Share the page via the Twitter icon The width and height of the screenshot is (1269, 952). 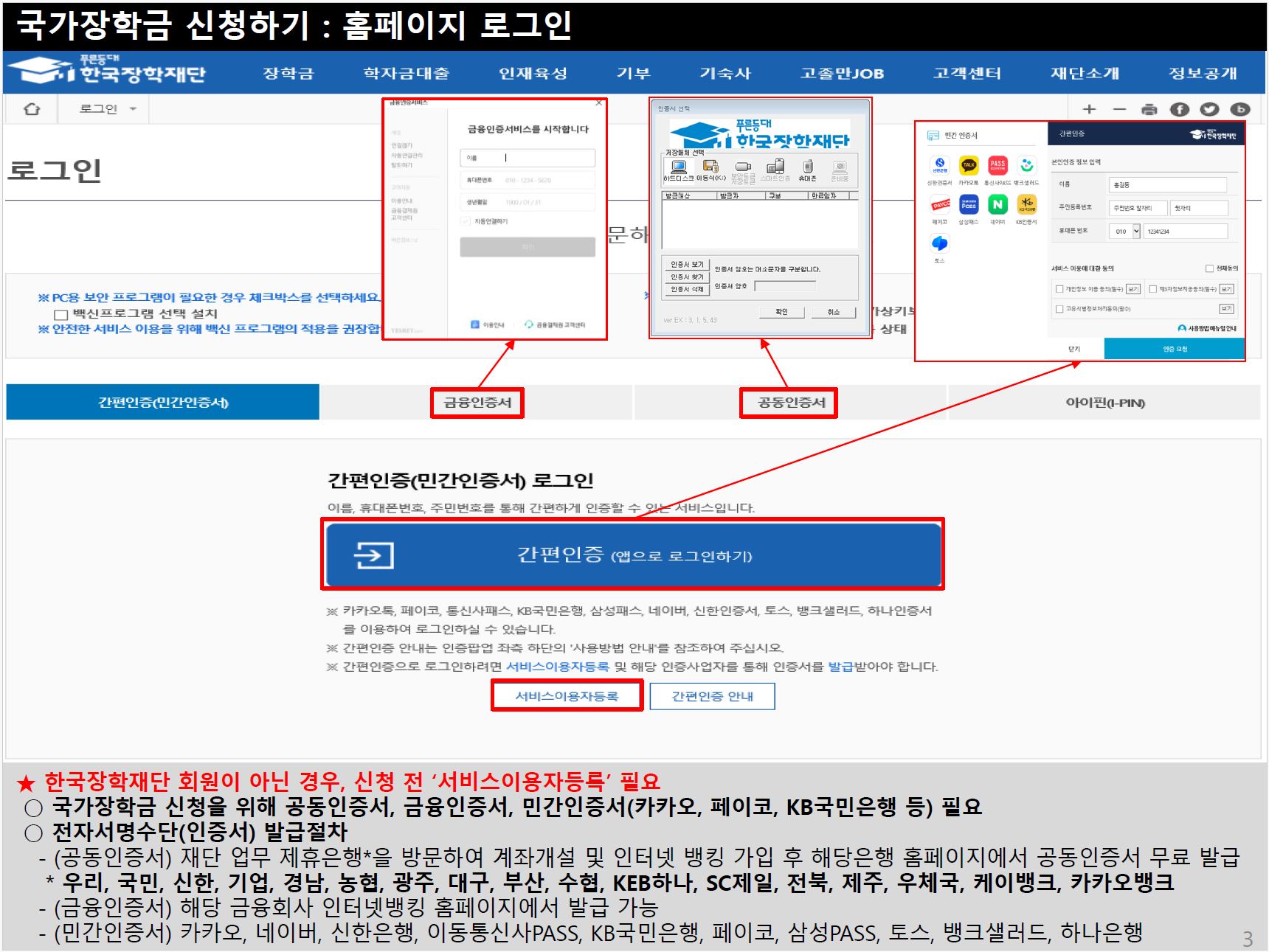1209,109
